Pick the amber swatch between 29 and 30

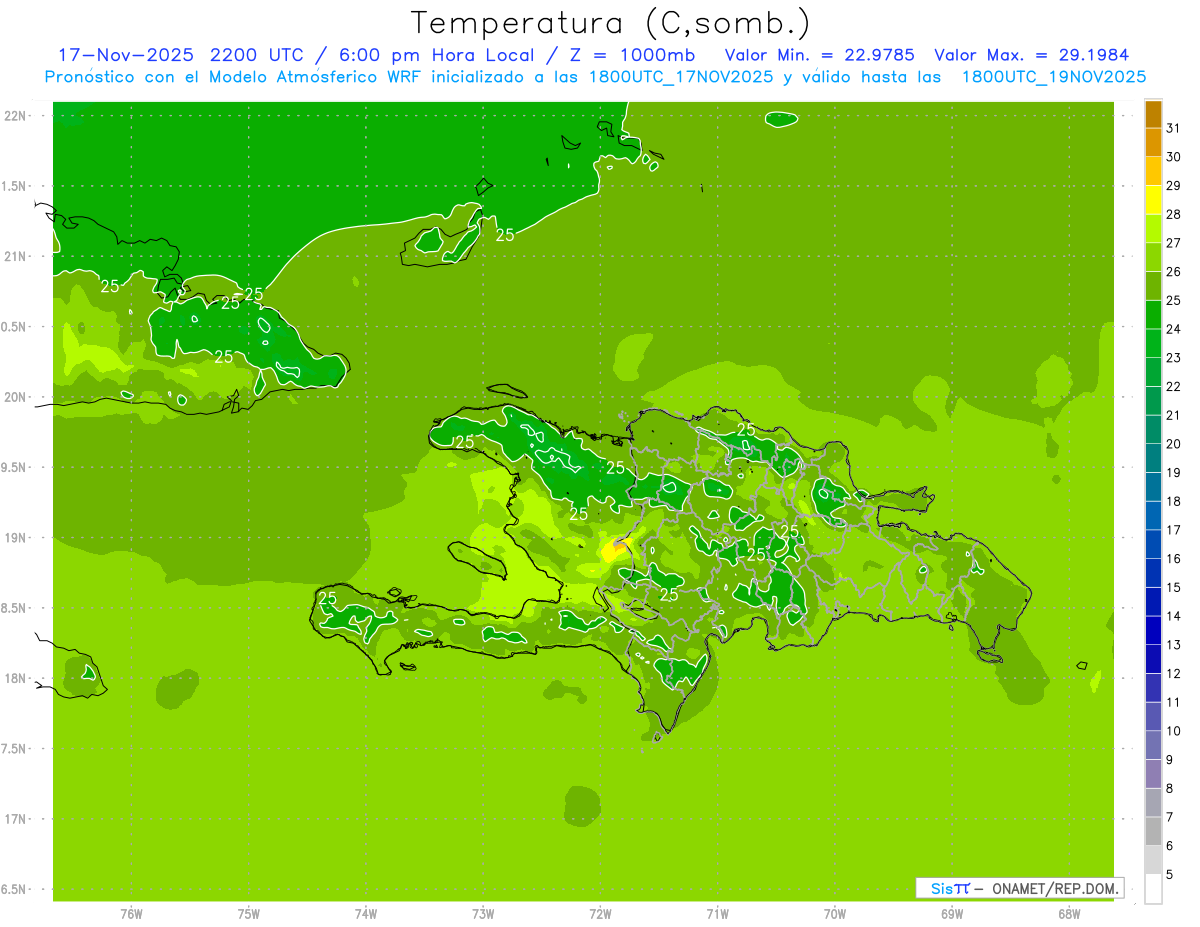[x=1153, y=172]
